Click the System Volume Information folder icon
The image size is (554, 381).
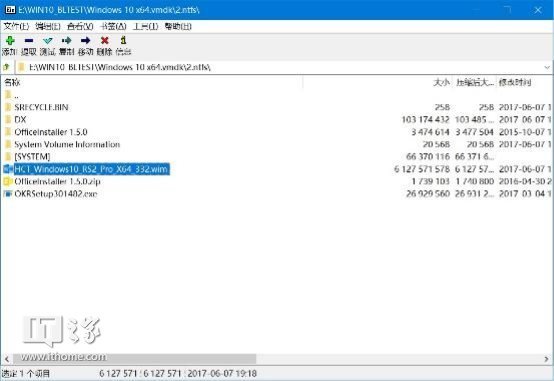pyautogui.click(x=8, y=144)
